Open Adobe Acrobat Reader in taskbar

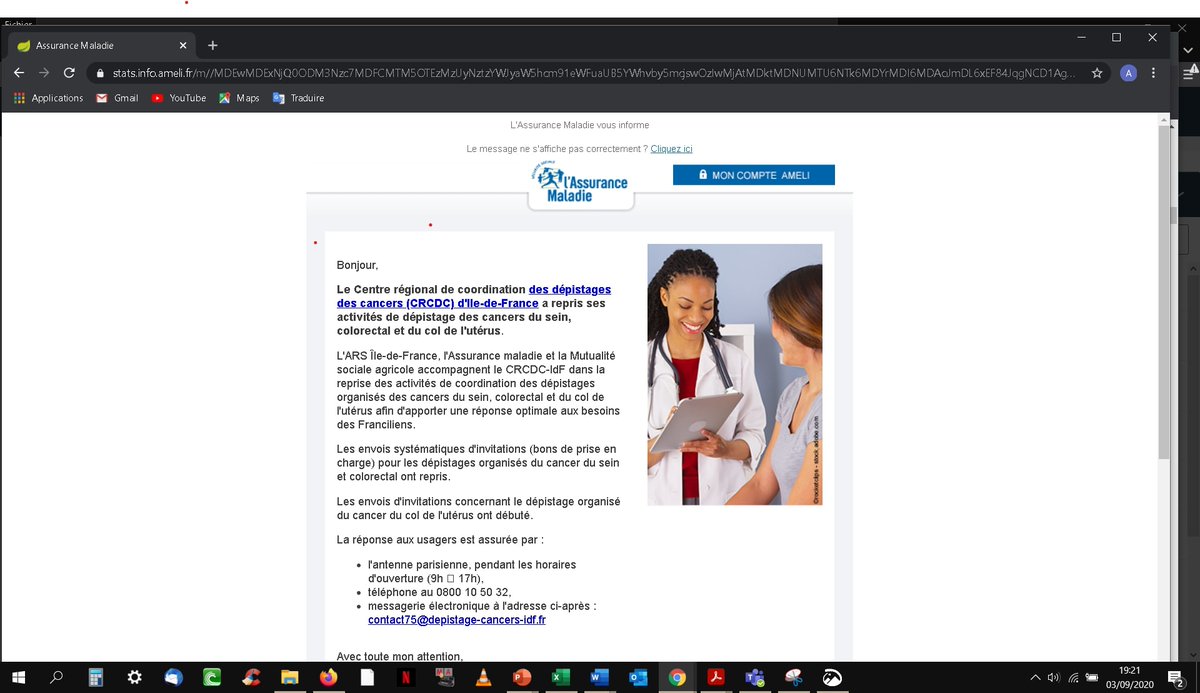715,677
